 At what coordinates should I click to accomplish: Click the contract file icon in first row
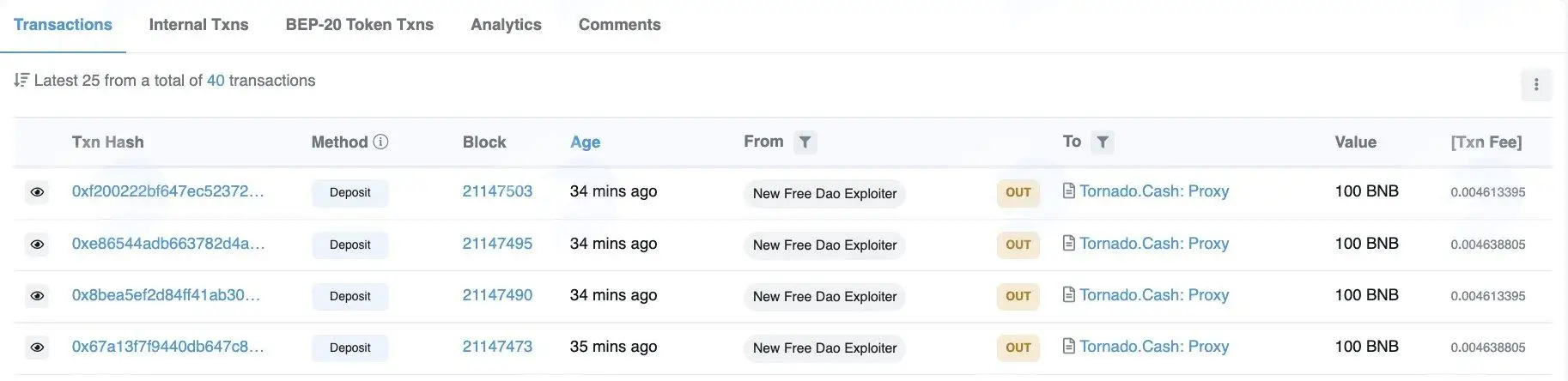1069,190
